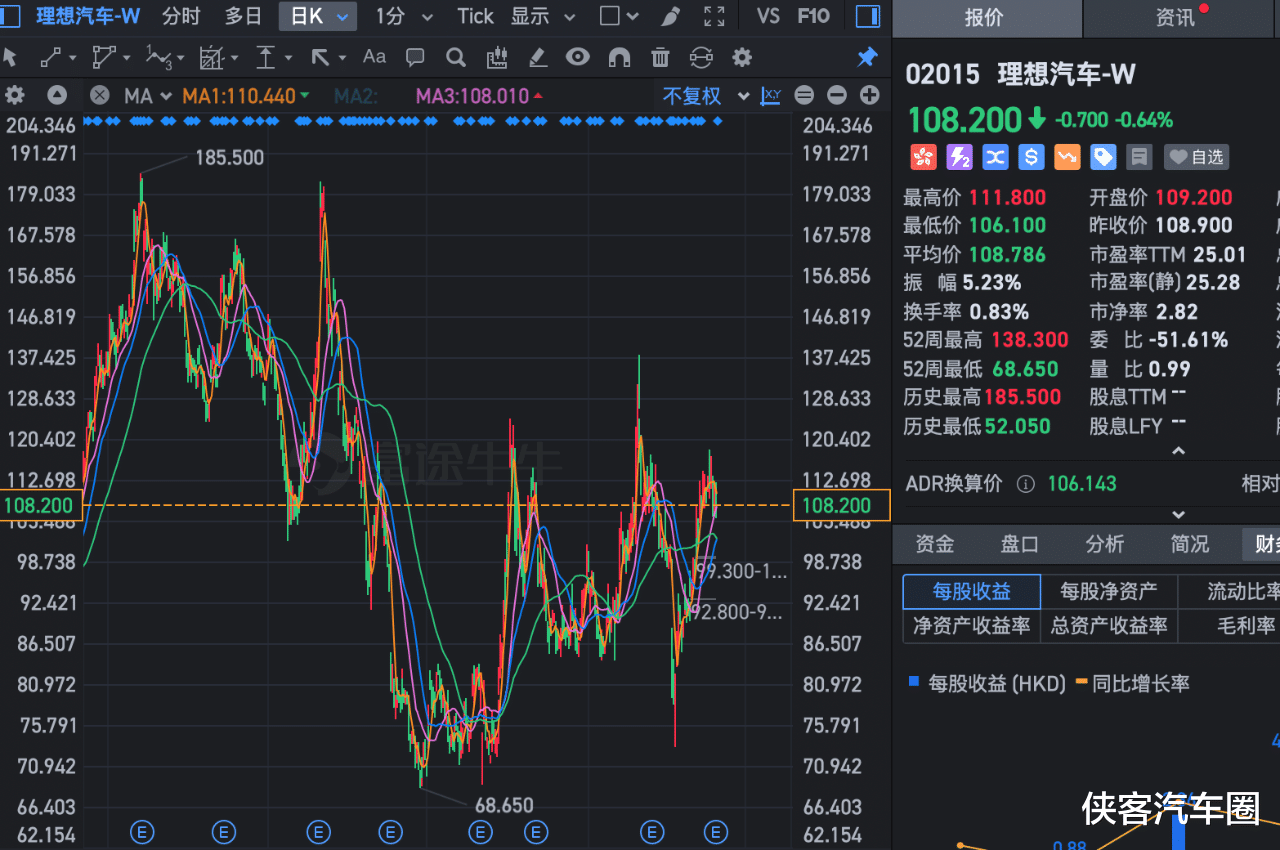
Task: Zoom in the chart with plus button
Action: tap(870, 95)
